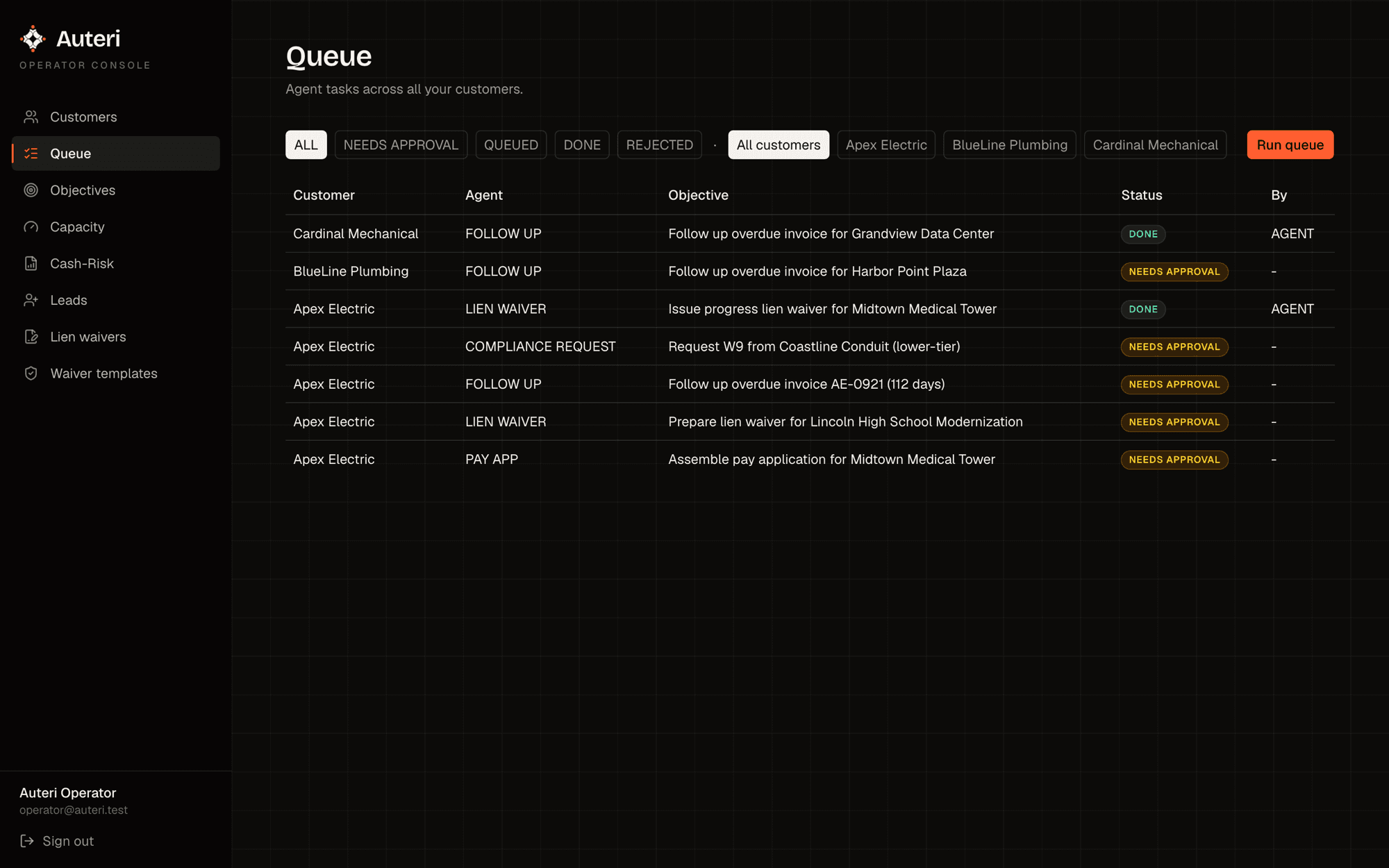Click DONE badge on Apex Electric lien waiver row
The width and height of the screenshot is (1389, 868).
tap(1143, 309)
